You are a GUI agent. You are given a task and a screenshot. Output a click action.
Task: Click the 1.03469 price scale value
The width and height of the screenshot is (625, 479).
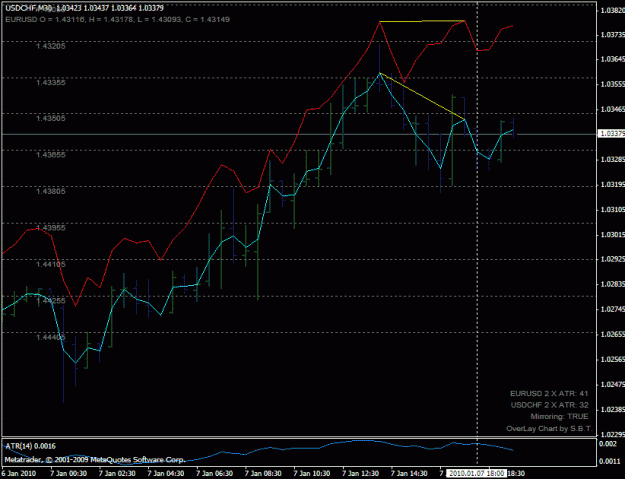(x=613, y=109)
